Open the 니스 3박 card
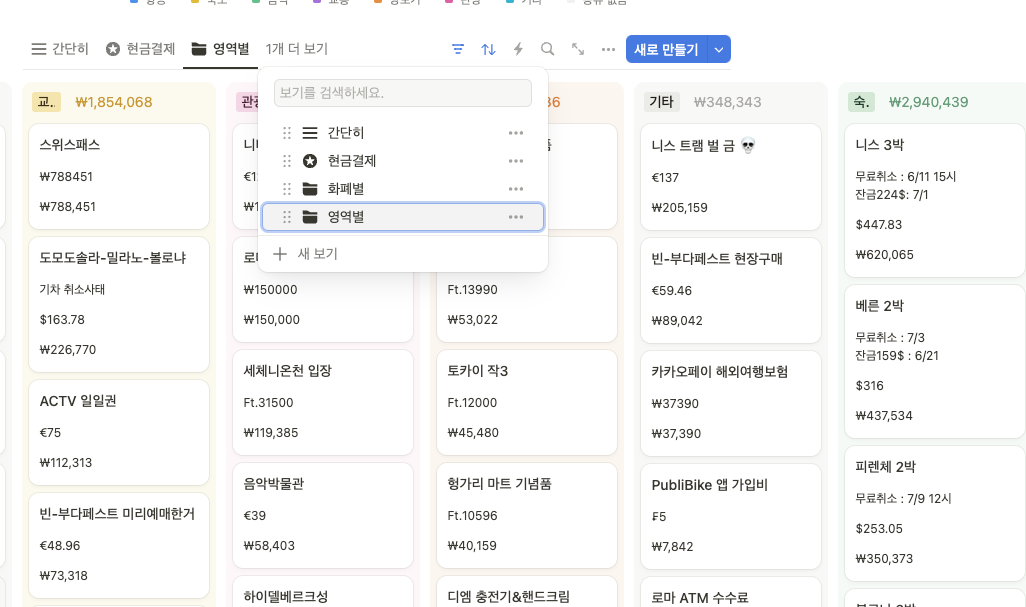 click(x=934, y=200)
